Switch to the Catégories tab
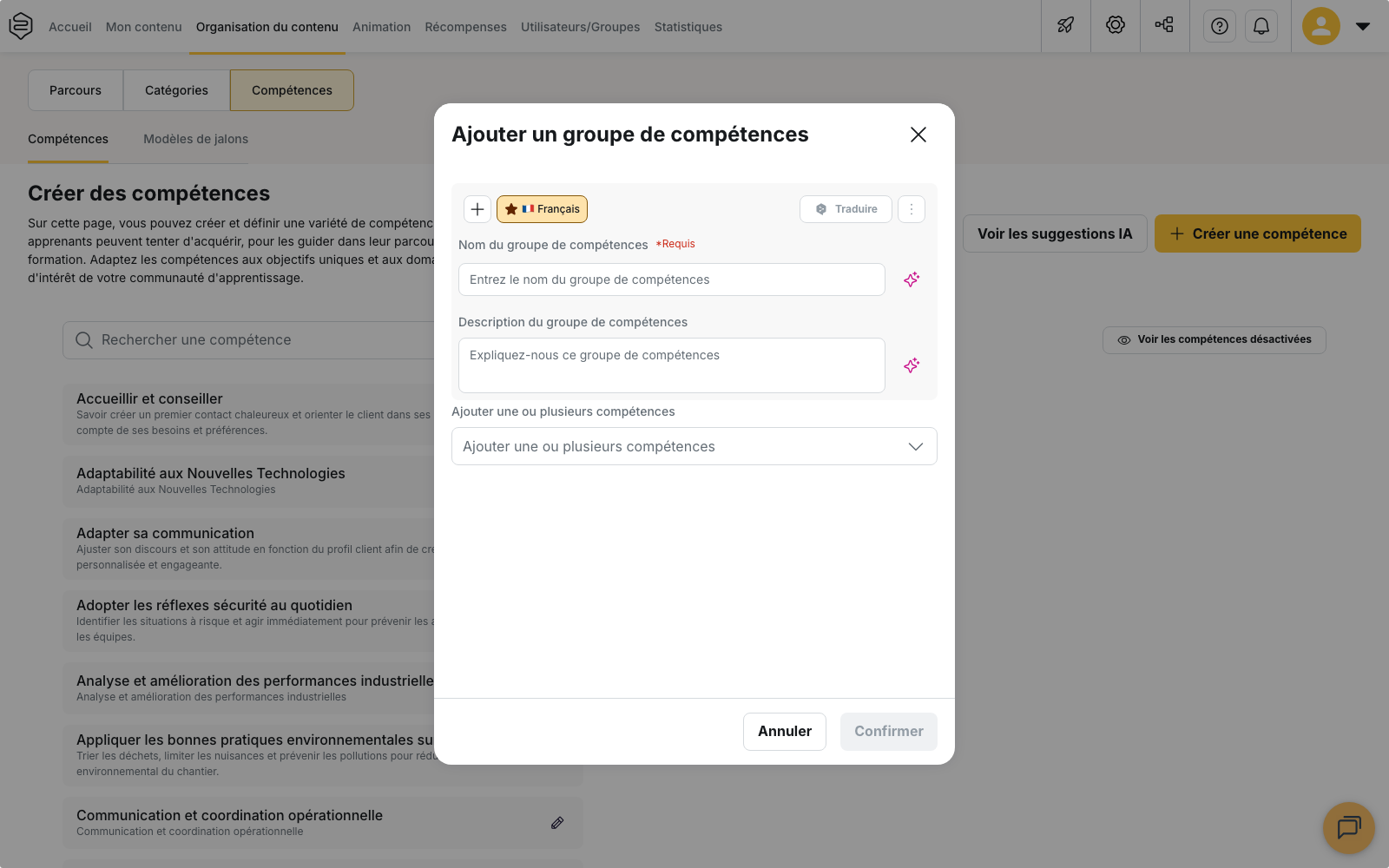The height and width of the screenshot is (868, 1389). [x=177, y=90]
